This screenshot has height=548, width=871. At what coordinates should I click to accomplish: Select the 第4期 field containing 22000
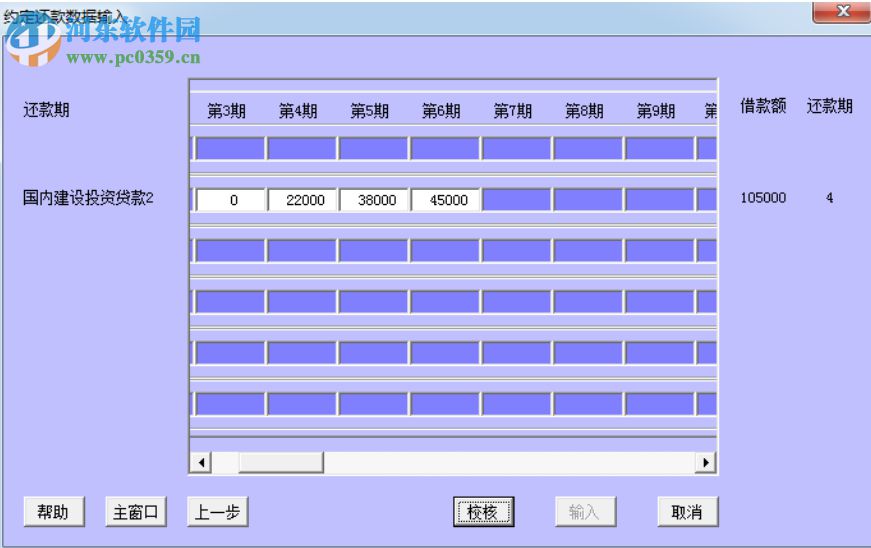tap(302, 200)
